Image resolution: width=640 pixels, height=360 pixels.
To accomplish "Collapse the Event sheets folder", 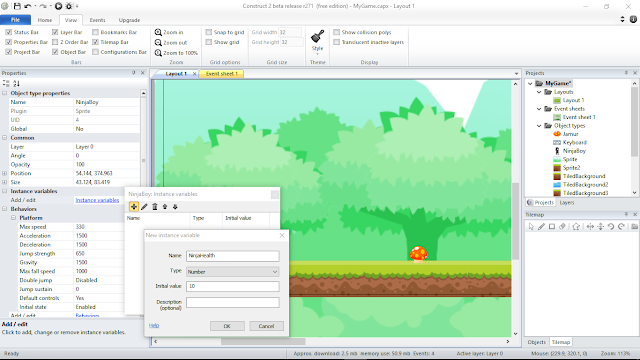I will click(x=539, y=109).
